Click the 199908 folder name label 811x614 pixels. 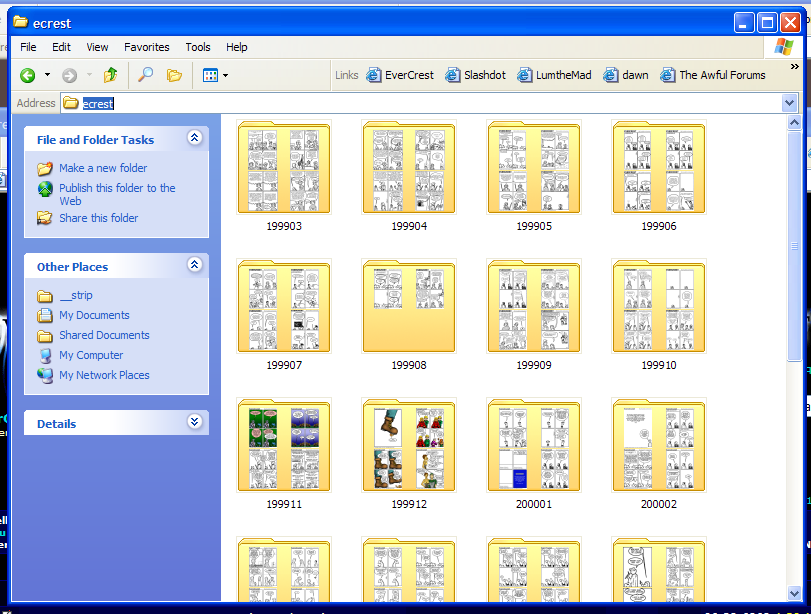click(x=409, y=365)
